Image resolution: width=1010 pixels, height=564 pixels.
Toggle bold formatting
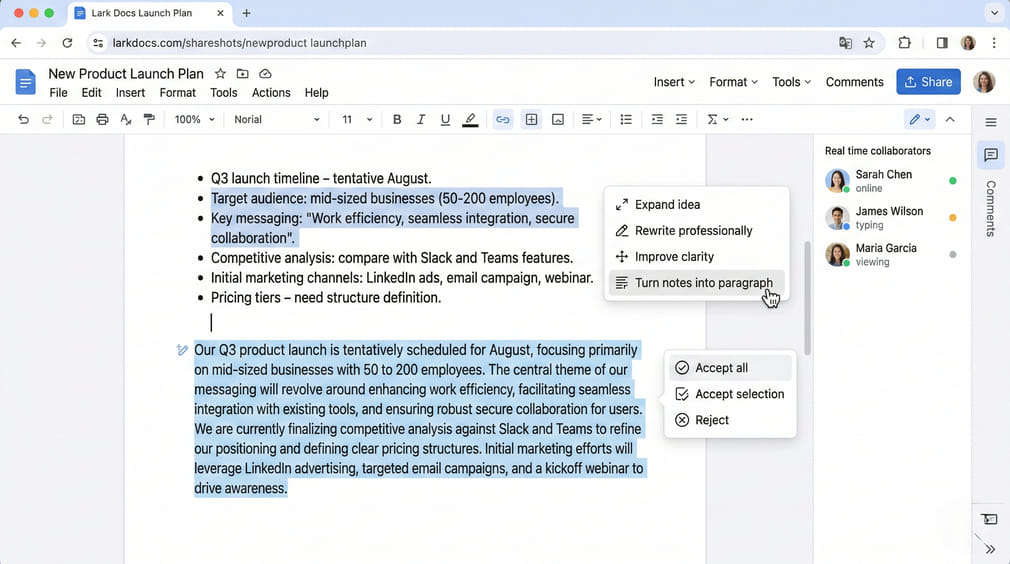(397, 119)
